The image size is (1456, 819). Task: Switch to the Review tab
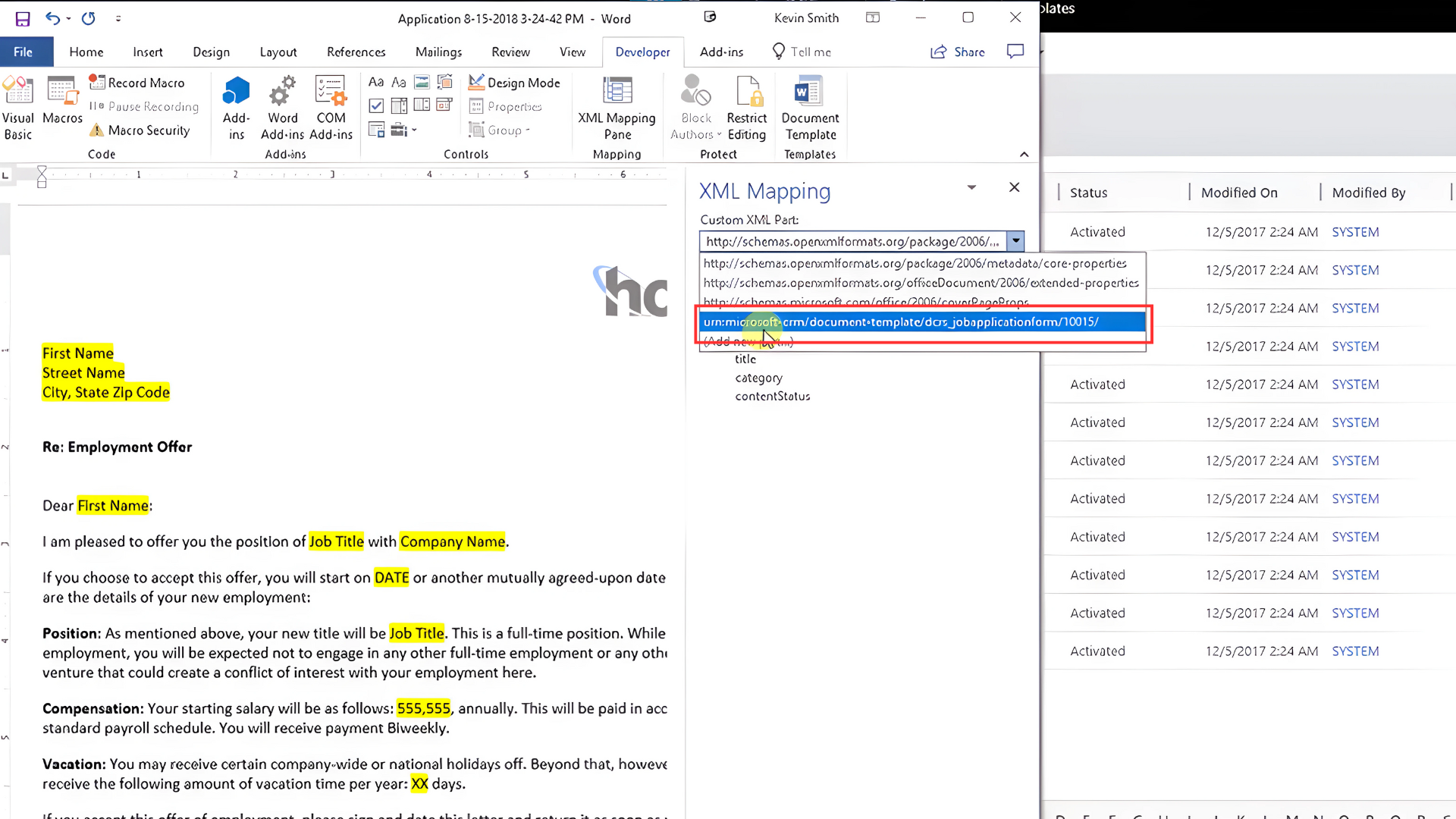pyautogui.click(x=510, y=52)
